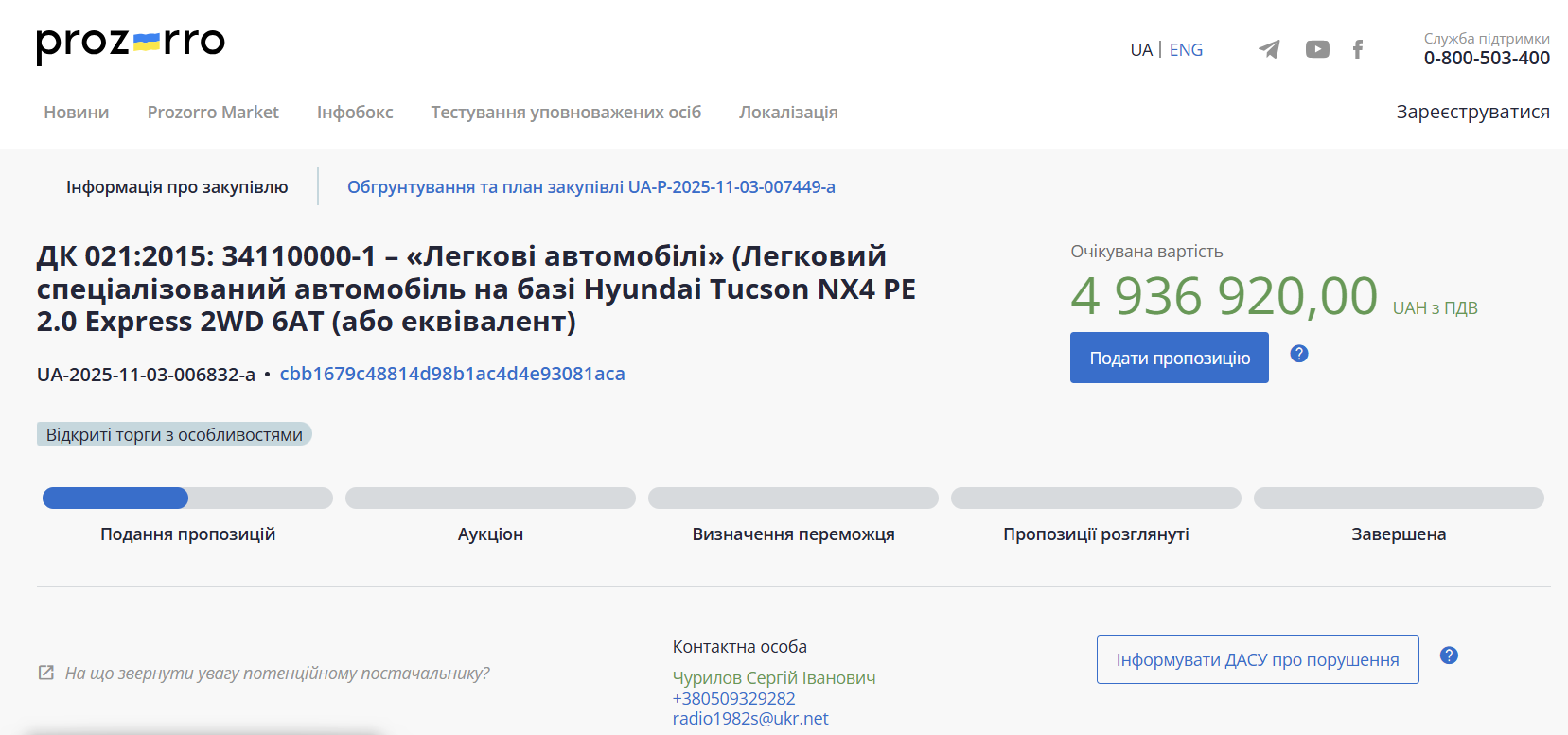The image size is (1568, 735).
Task: Open the Telegram channel icon
Action: (x=1269, y=49)
